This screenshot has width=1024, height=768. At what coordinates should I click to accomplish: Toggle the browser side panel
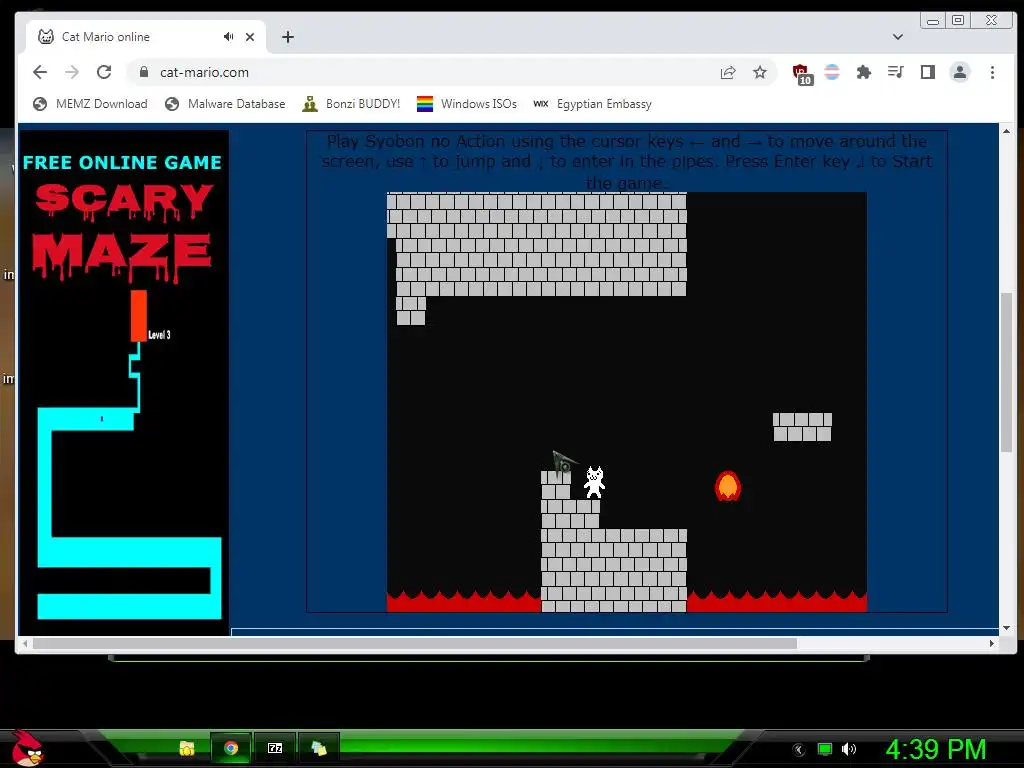927,72
